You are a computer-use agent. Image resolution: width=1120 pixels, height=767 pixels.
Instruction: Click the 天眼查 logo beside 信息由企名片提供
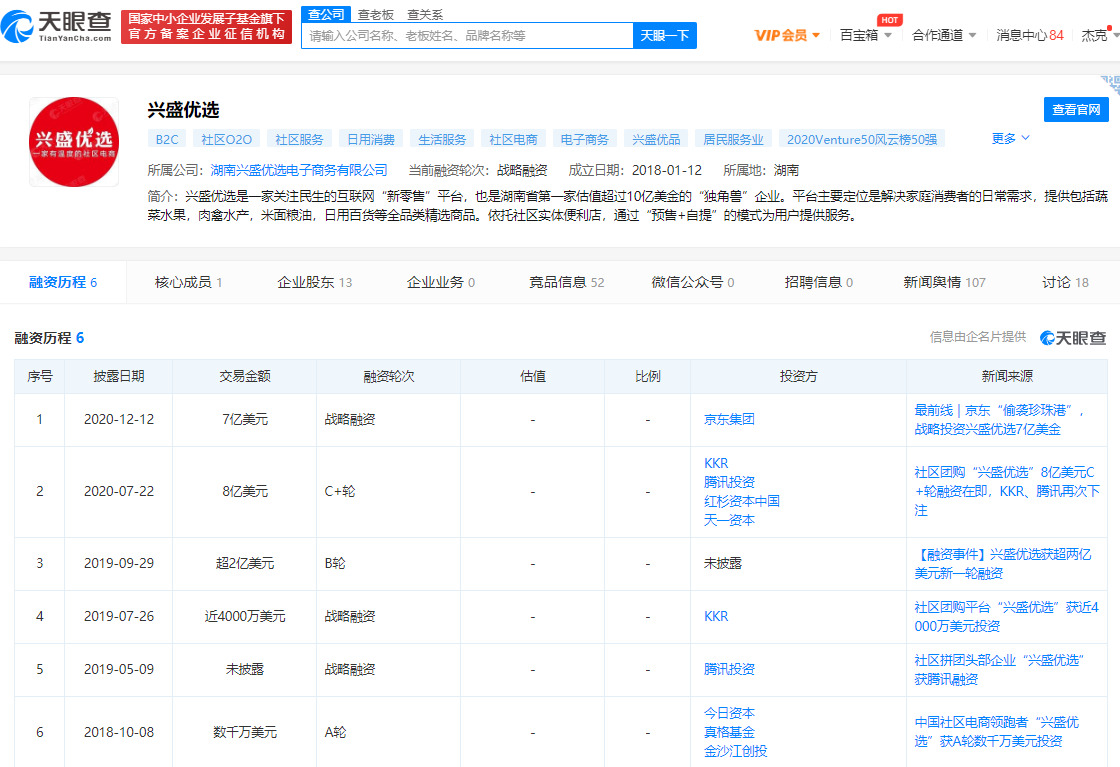click(x=1073, y=338)
